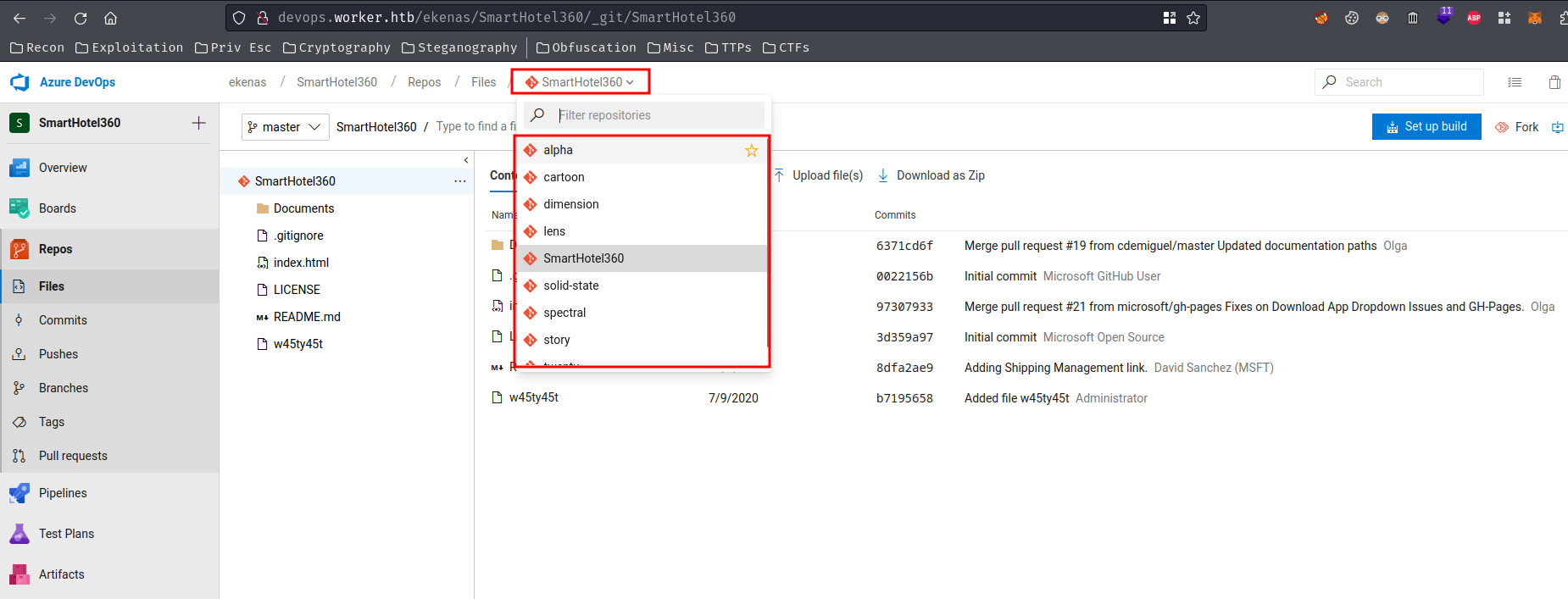Click the Azure DevOps logo
The height and width of the screenshot is (599, 1568).
(19, 82)
